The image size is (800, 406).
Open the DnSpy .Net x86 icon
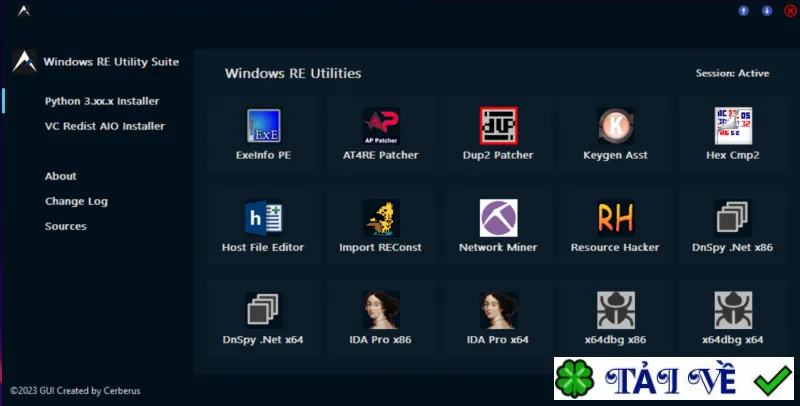pyautogui.click(x=733, y=218)
